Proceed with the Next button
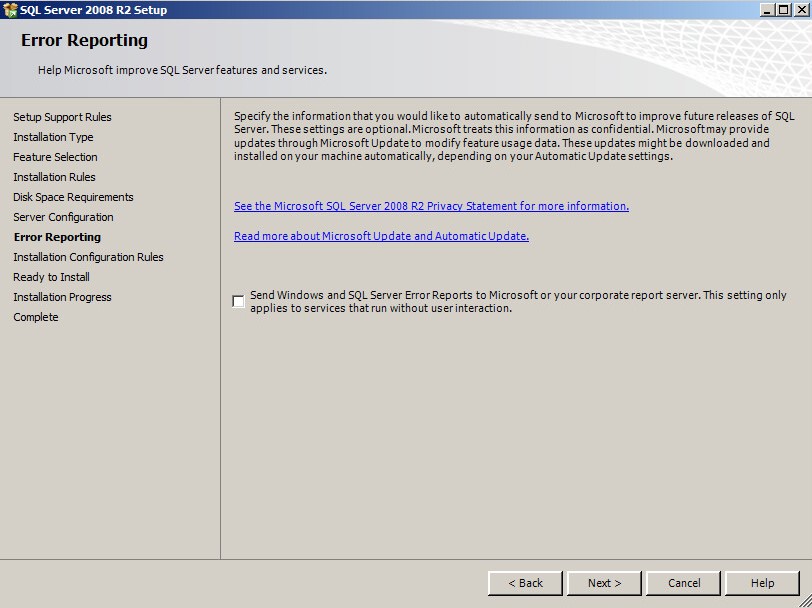812x608 pixels. [x=604, y=583]
